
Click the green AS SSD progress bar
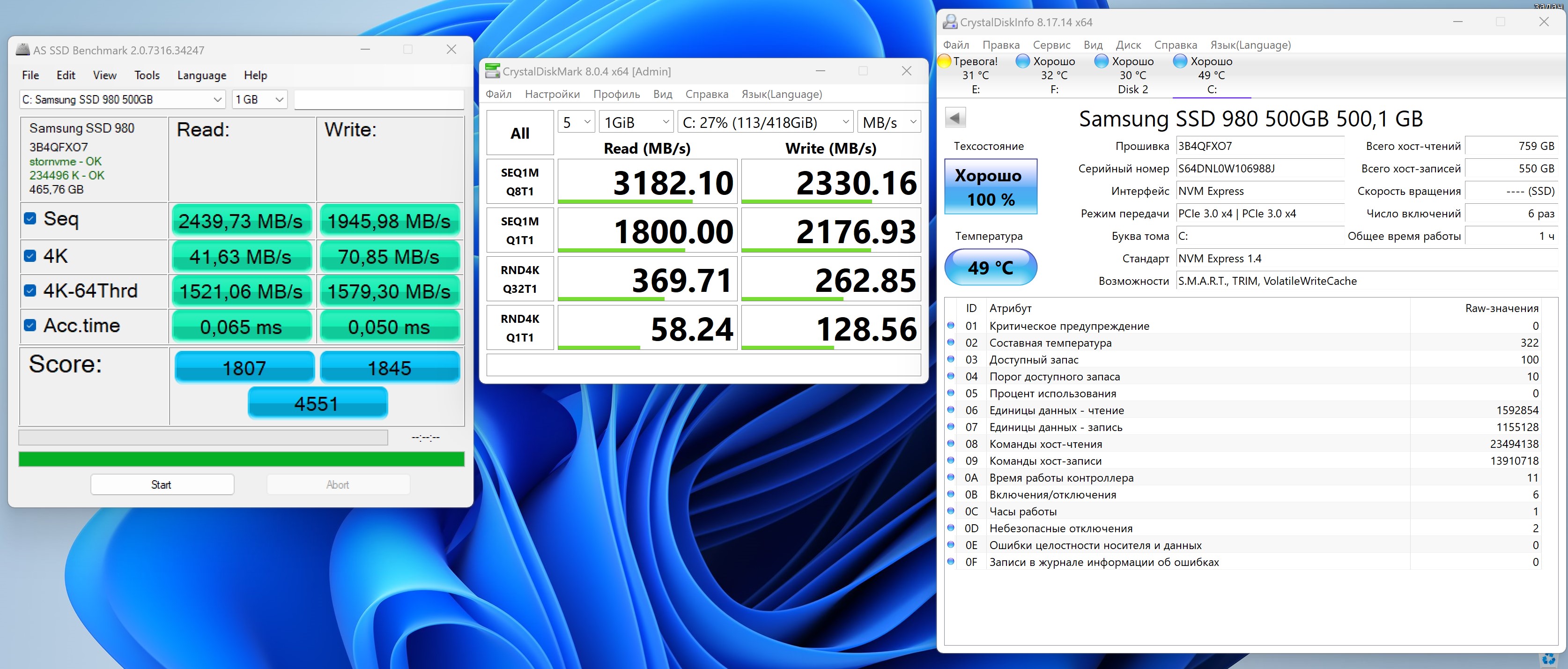tap(241, 459)
